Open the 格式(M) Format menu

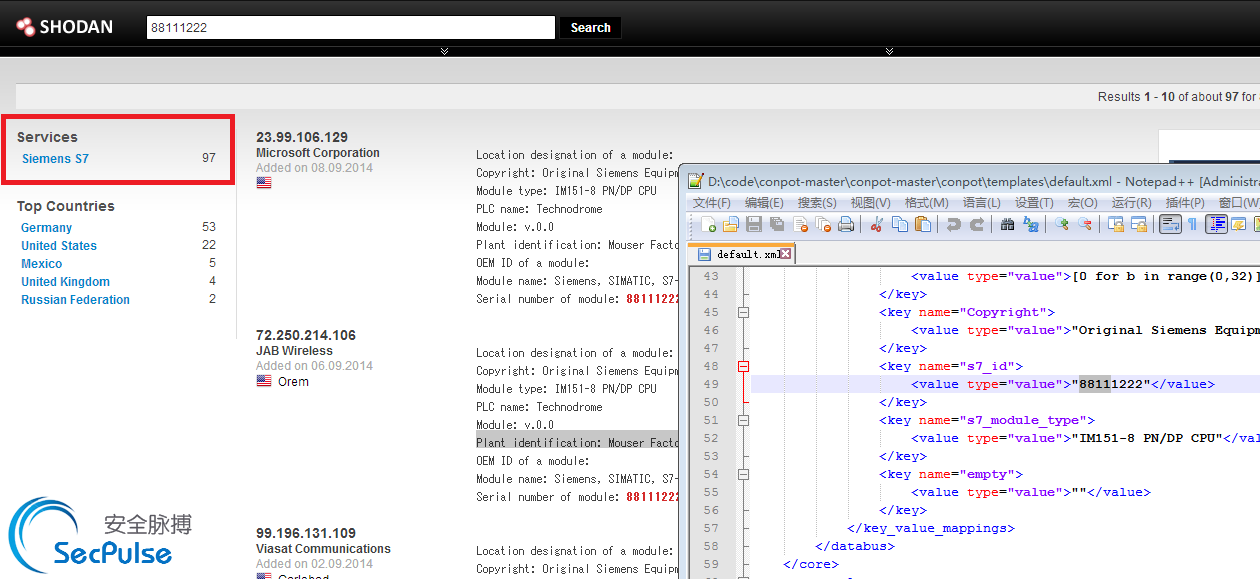click(925, 203)
